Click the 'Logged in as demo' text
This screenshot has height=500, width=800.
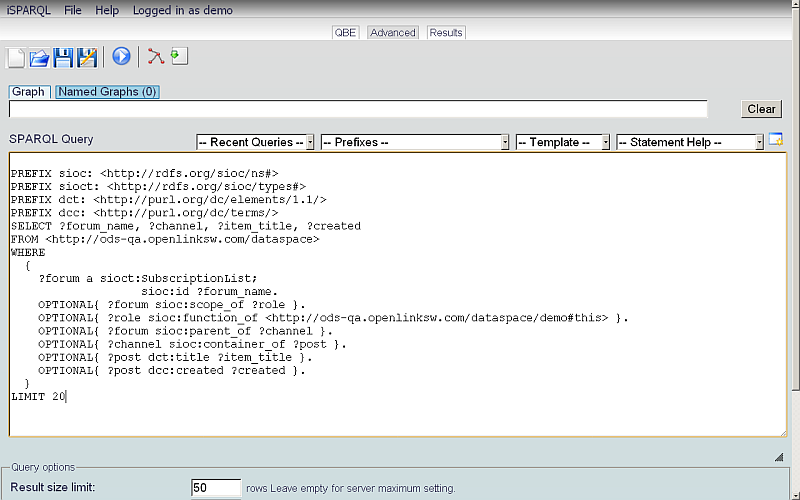coord(183,10)
